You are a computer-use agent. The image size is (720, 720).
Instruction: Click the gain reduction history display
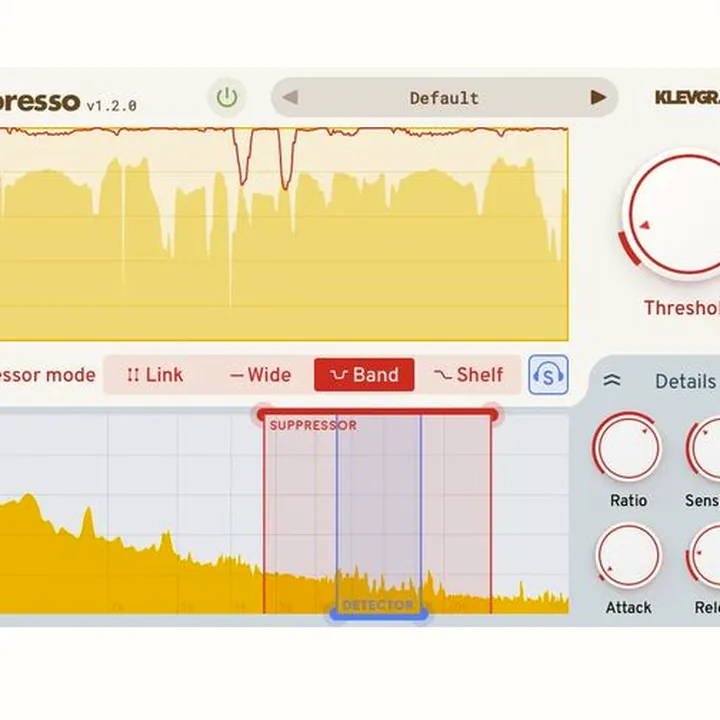coord(284,234)
